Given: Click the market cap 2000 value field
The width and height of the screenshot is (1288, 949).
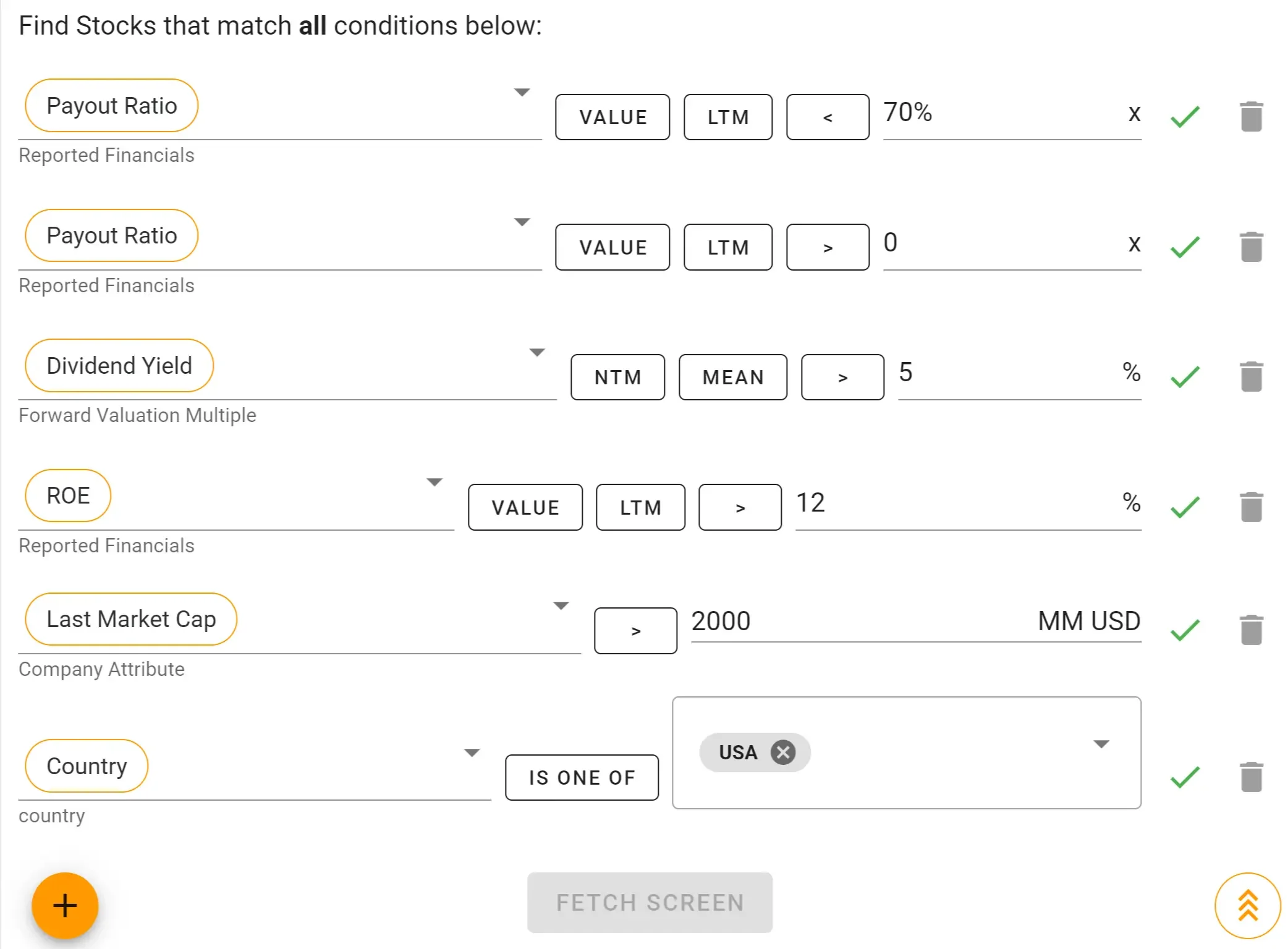Looking at the screenshot, I should click(859, 621).
